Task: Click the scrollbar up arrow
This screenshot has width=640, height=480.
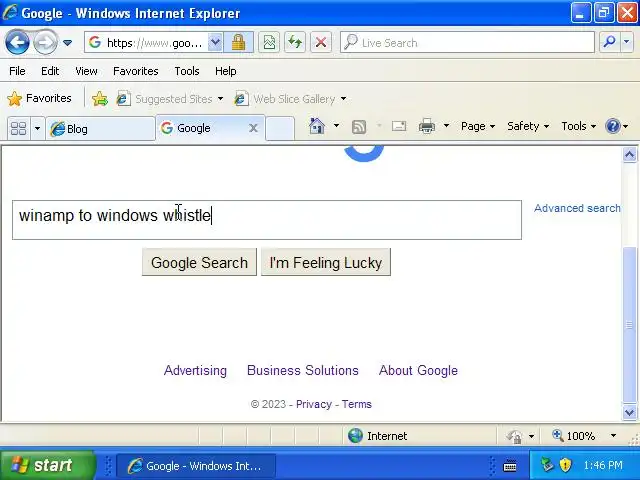Action: tap(629, 155)
